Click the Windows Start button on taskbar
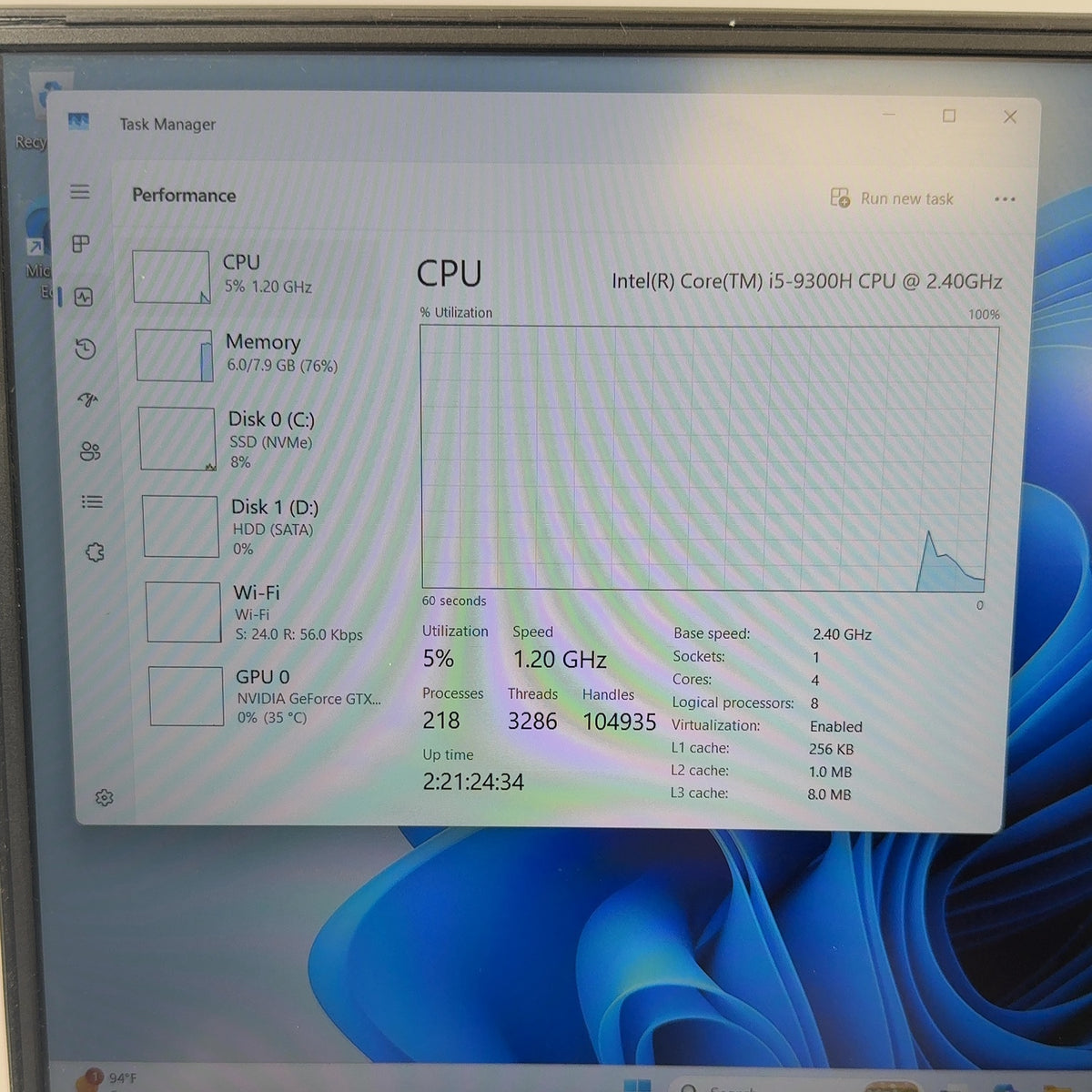1092x1092 pixels. tap(637, 1085)
